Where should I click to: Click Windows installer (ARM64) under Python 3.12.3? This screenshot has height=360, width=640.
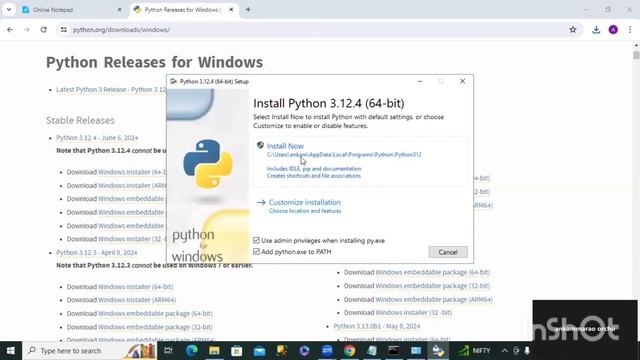137,300
